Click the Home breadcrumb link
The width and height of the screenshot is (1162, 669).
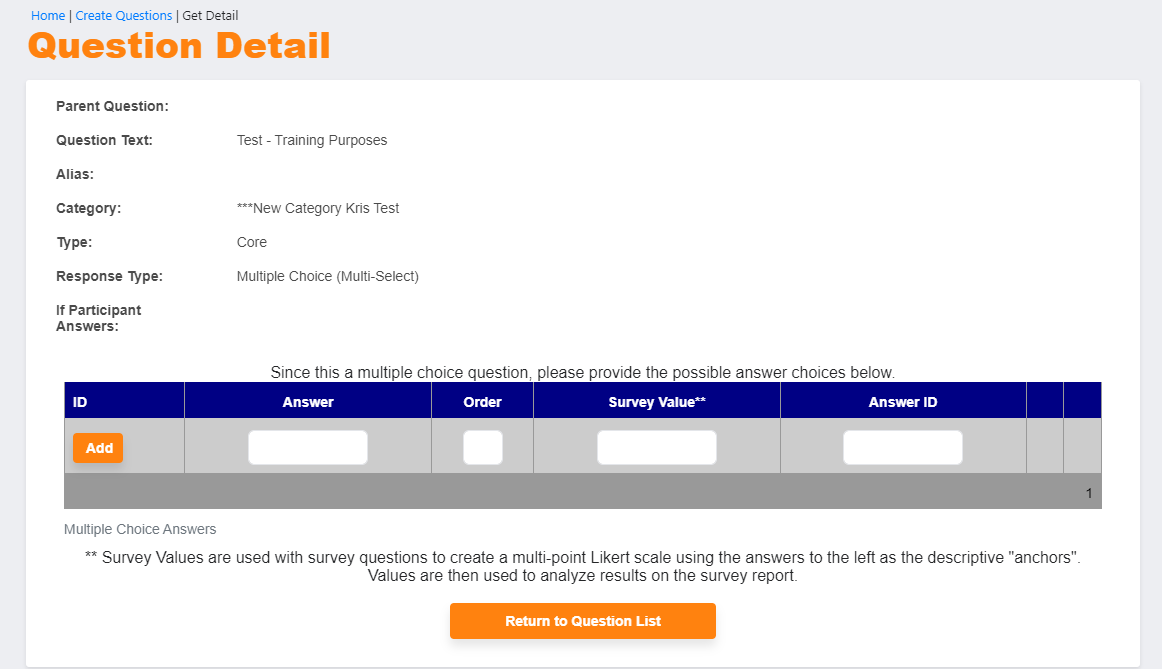[x=48, y=16]
